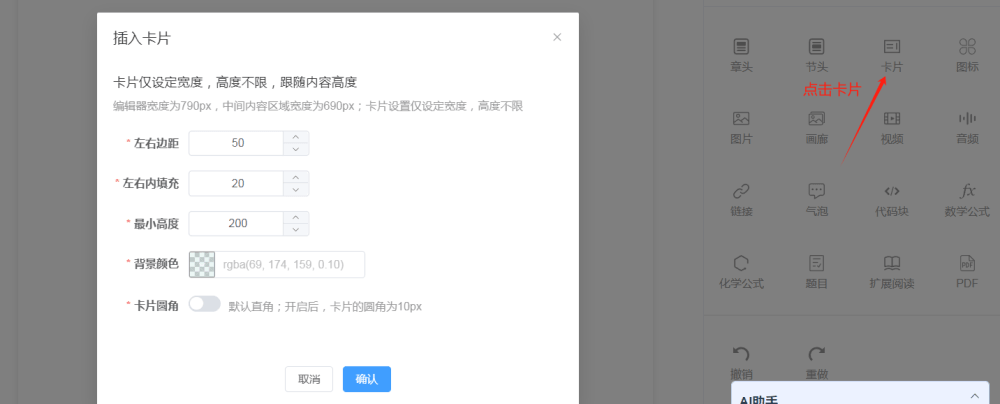
Task: Increase the 左右内填充 value with up arrow
Action: pos(295,177)
